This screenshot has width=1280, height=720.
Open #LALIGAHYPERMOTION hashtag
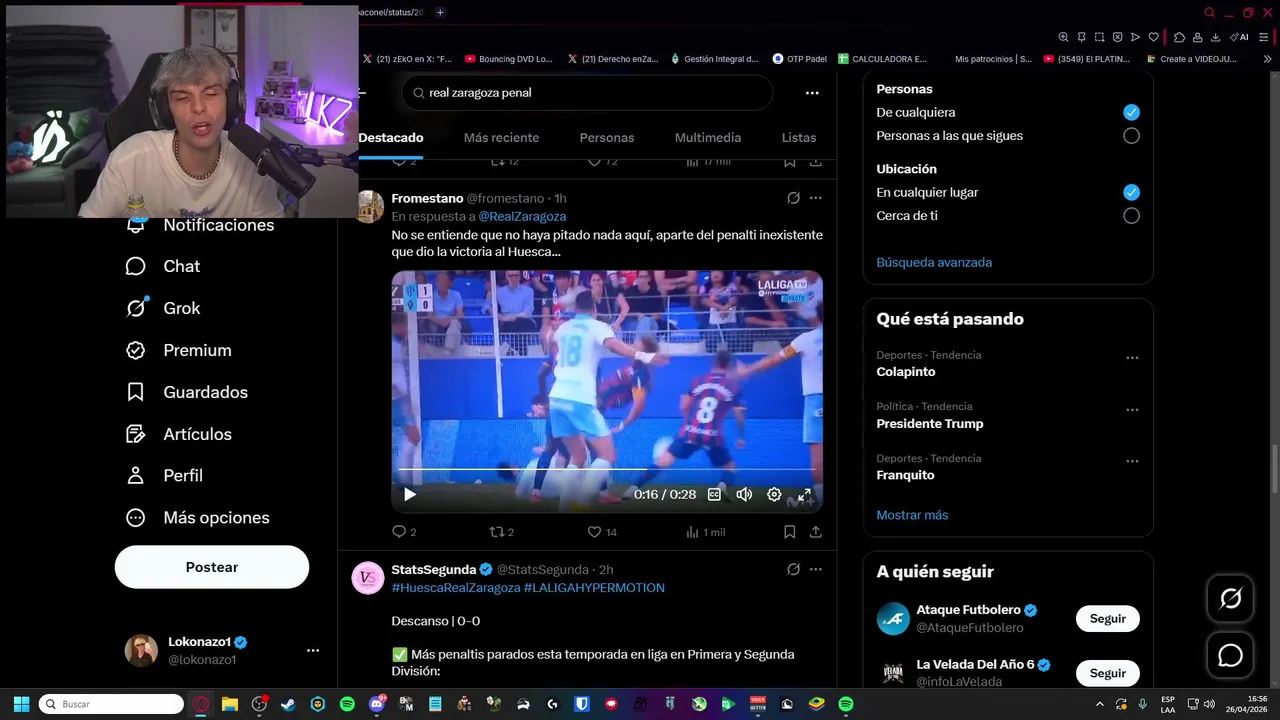(594, 588)
